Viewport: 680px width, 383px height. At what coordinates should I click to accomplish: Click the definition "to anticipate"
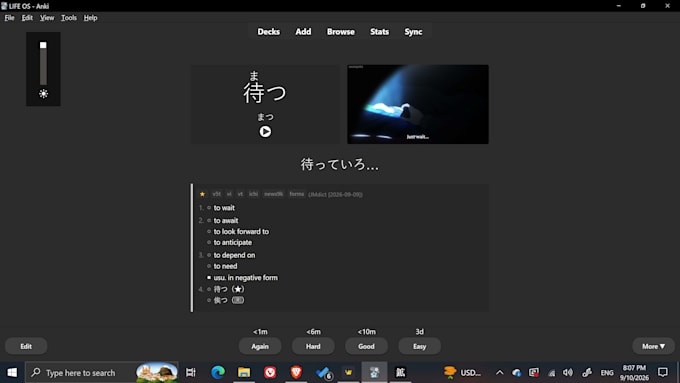coord(232,242)
